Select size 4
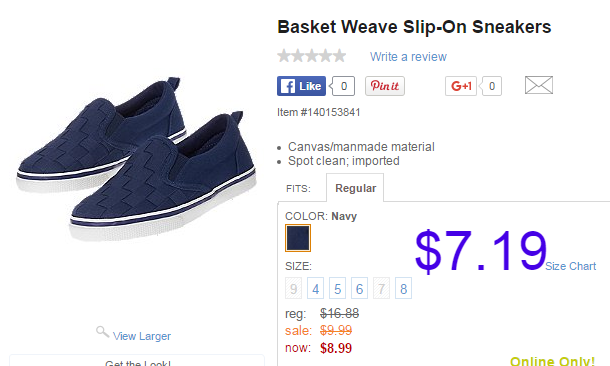The image size is (610, 366). pyautogui.click(x=315, y=288)
